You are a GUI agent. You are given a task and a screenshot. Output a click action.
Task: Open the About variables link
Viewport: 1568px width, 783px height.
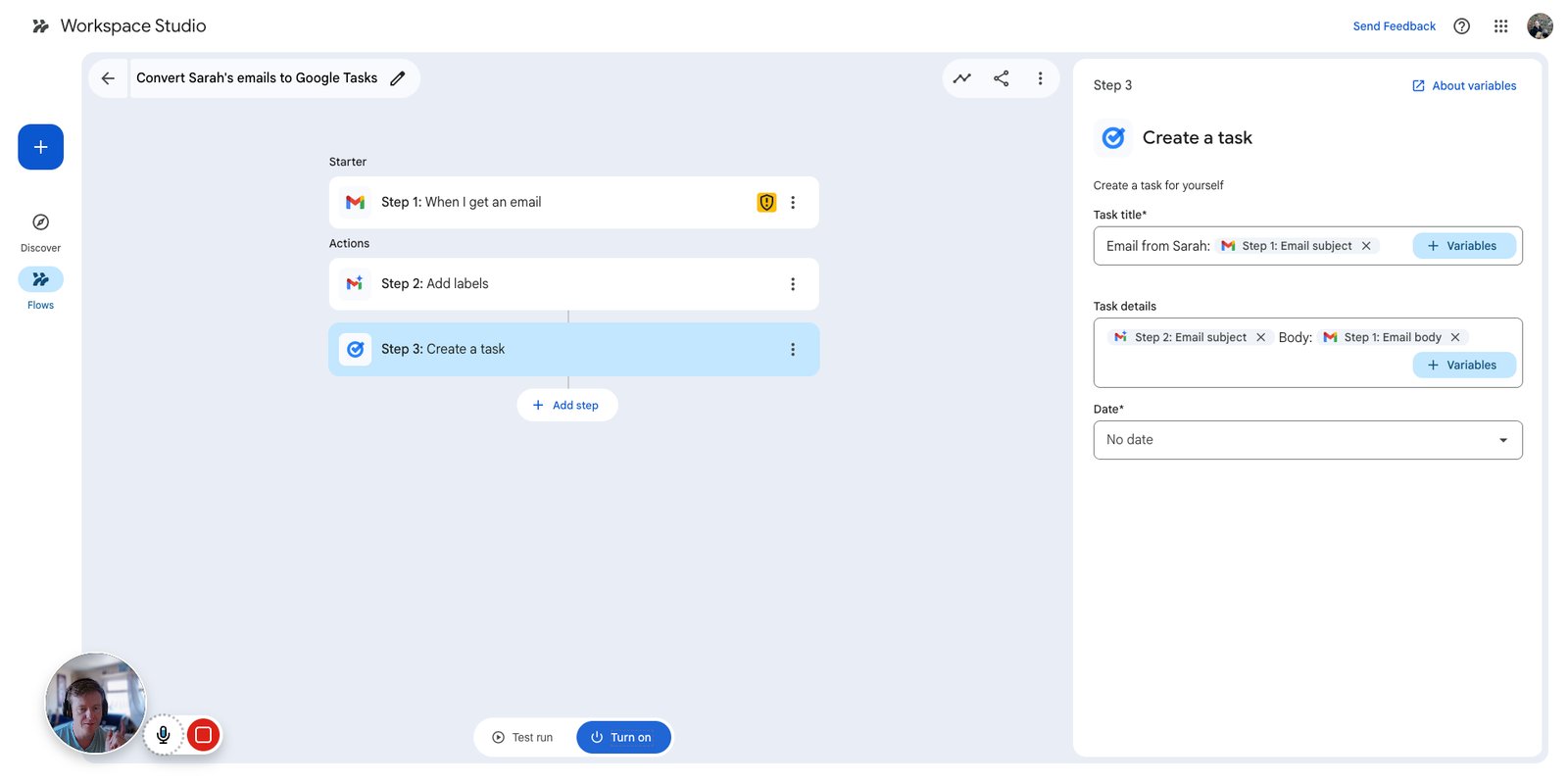pos(1464,86)
